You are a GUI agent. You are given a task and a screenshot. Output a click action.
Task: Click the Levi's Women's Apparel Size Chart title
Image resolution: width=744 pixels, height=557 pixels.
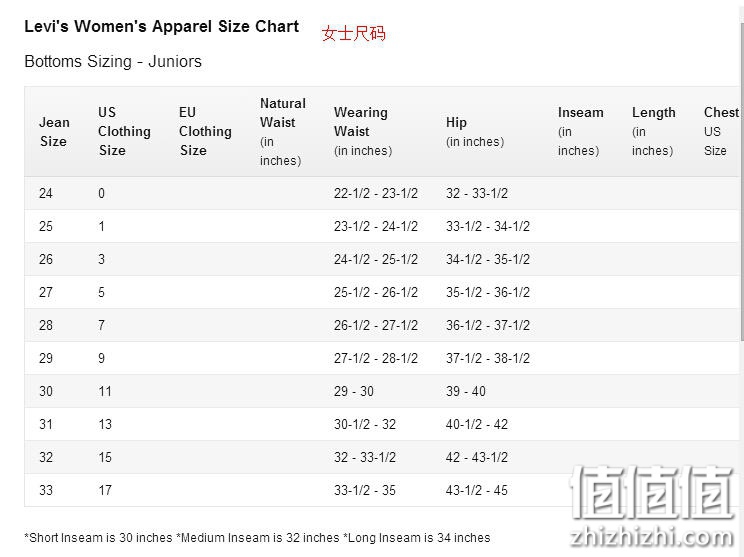coord(162,27)
